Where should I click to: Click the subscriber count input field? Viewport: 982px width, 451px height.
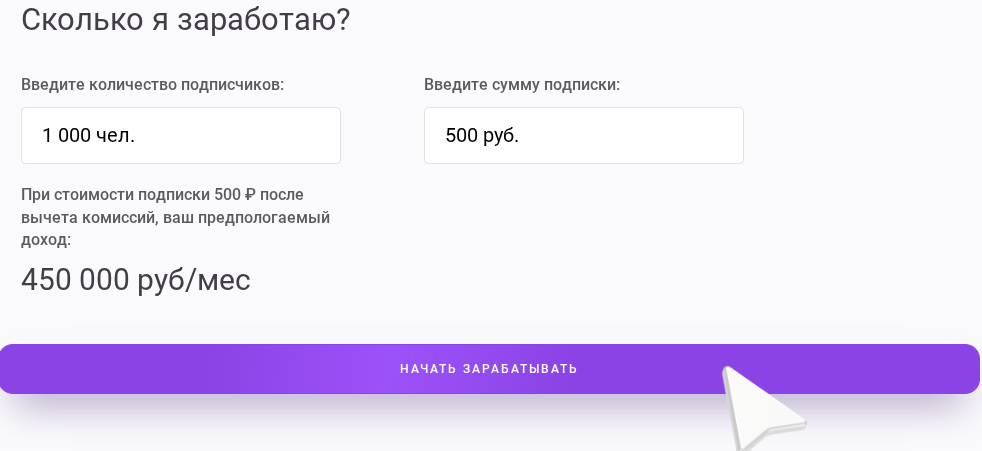[180, 136]
